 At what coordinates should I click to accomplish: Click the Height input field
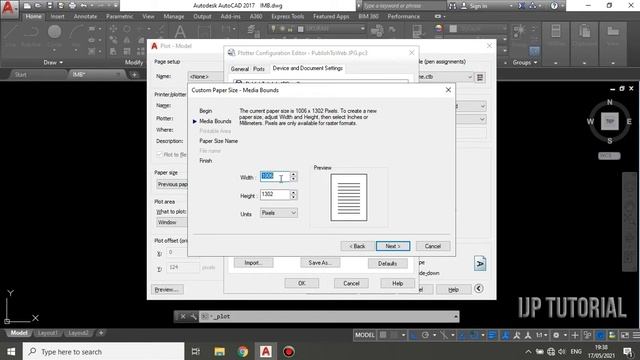275,195
